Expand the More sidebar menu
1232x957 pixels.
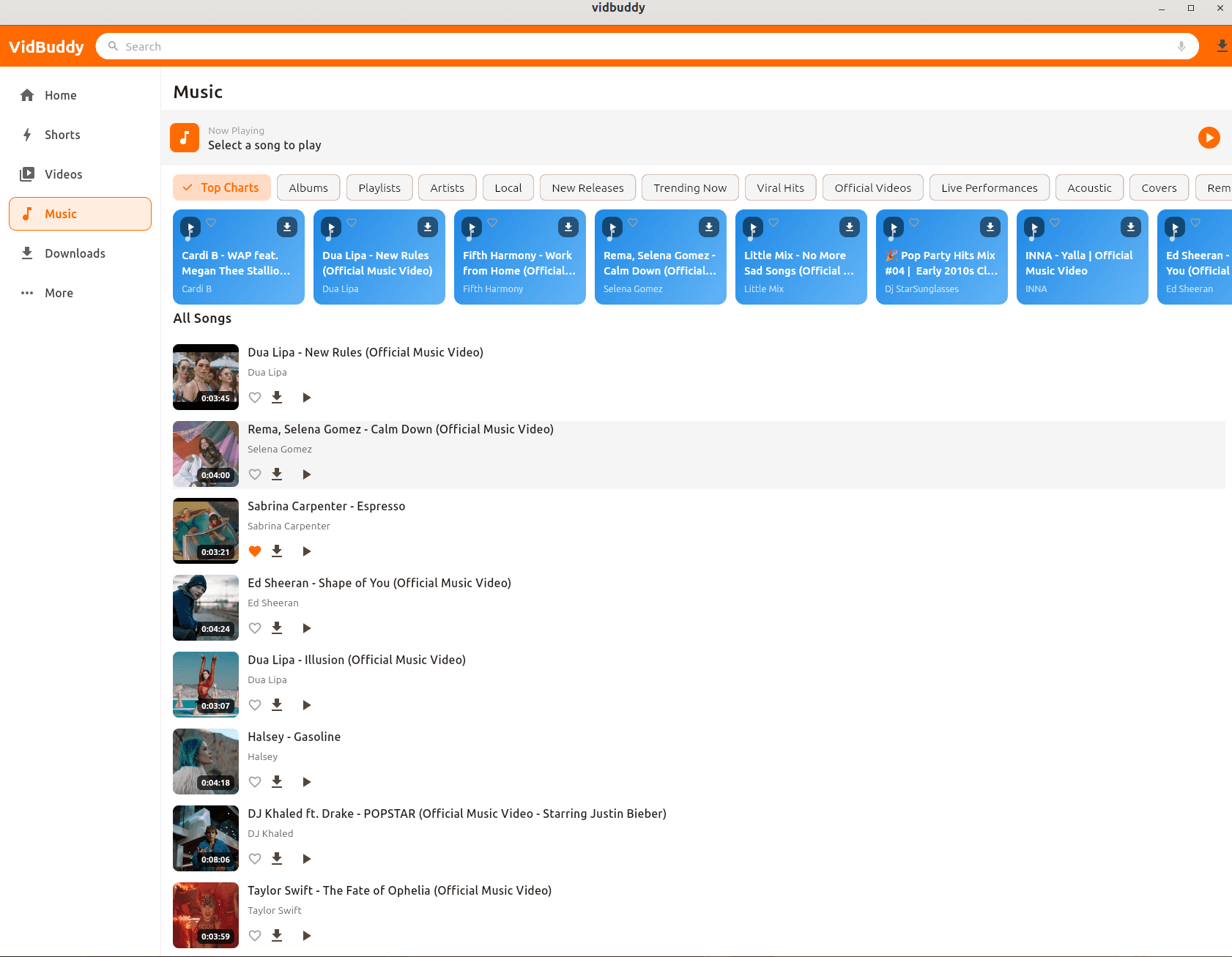81,293
